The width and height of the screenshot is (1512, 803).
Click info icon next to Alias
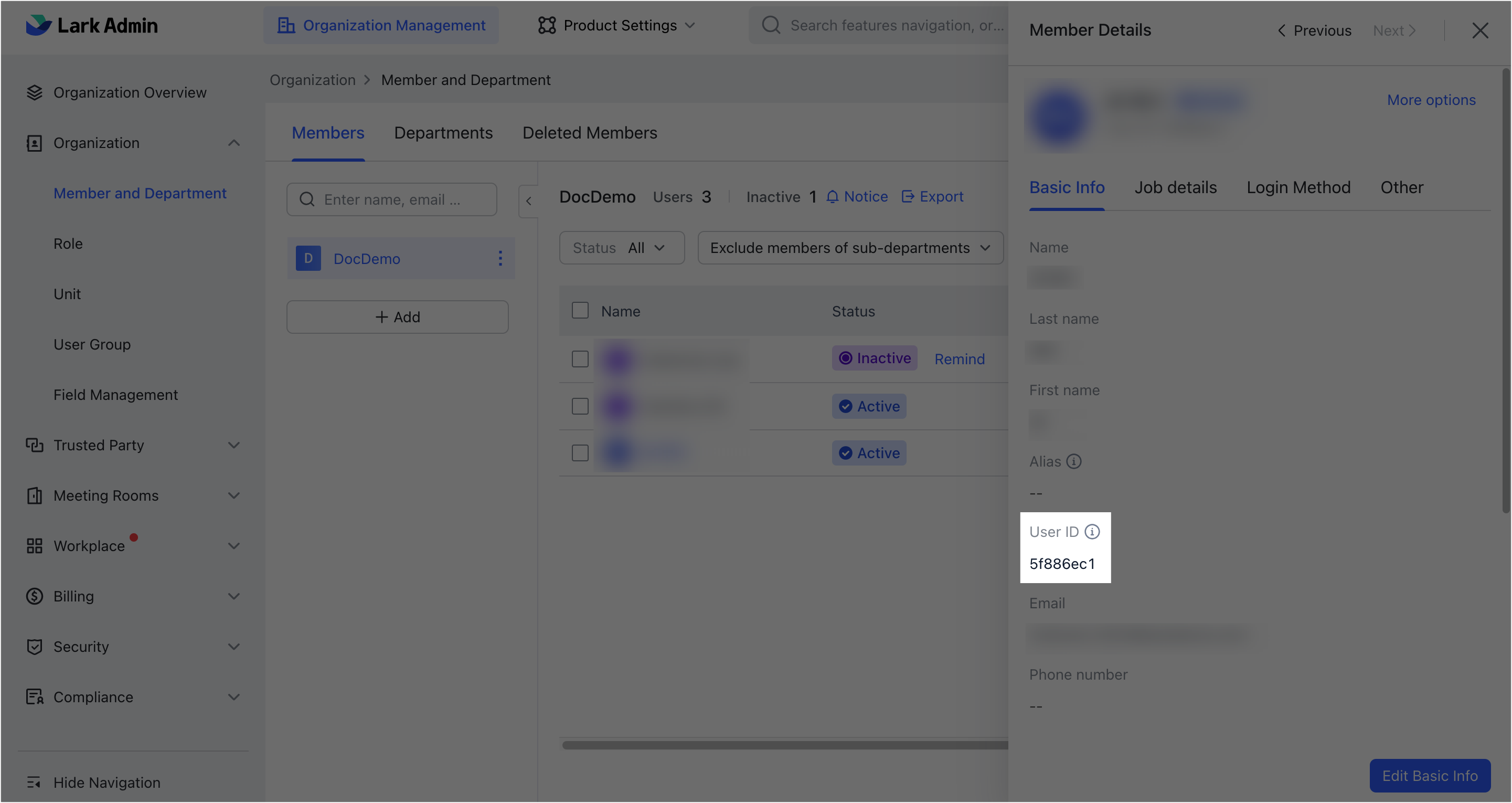click(1073, 461)
